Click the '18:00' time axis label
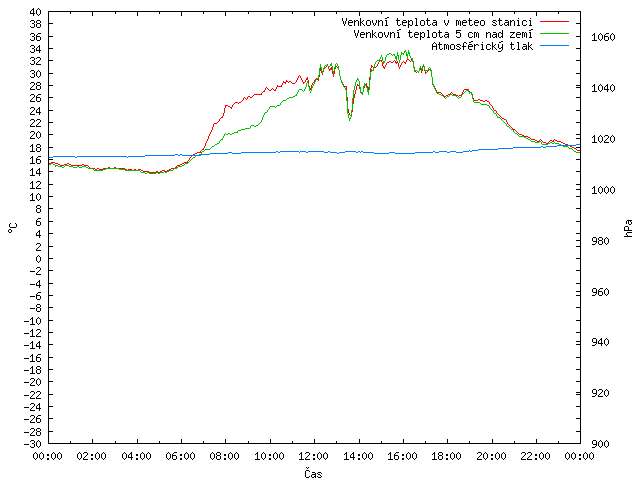This screenshot has width=640, height=480. pyautogui.click(x=447, y=456)
